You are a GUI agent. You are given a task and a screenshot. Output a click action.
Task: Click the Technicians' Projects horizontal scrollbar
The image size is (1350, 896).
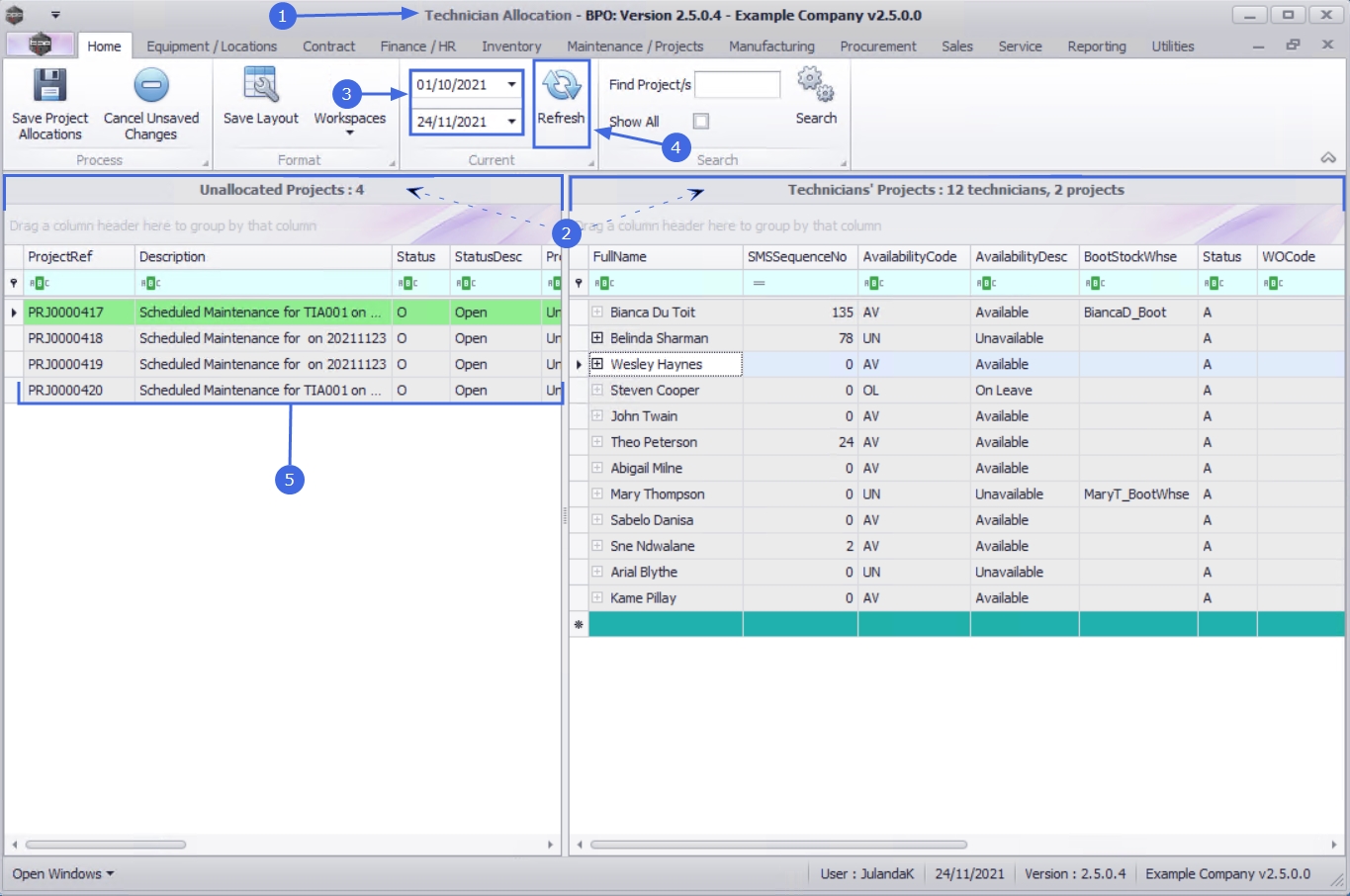[778, 845]
